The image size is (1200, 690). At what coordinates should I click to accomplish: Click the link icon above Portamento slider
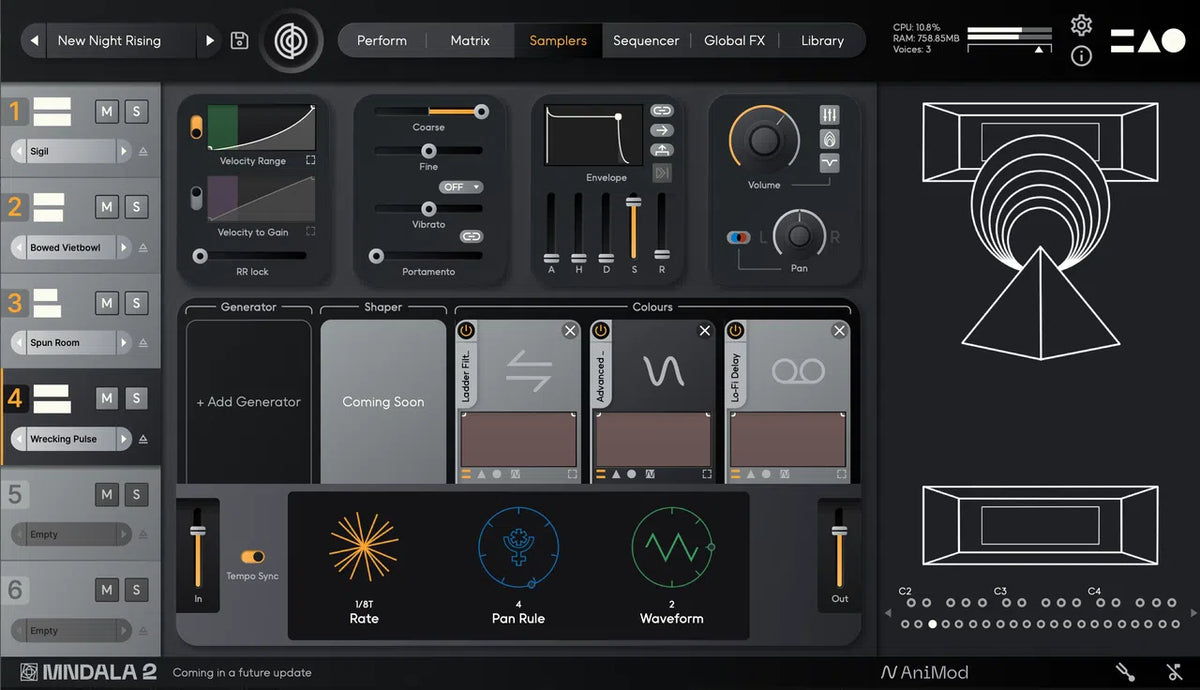pos(471,236)
